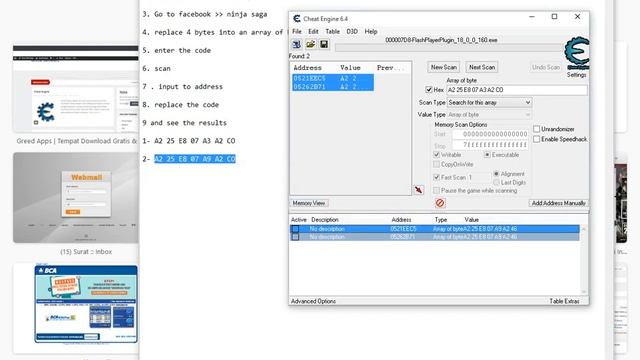This screenshot has width=640, height=360.
Task: Open the process list icon in Cheat Engine
Action: (297, 44)
